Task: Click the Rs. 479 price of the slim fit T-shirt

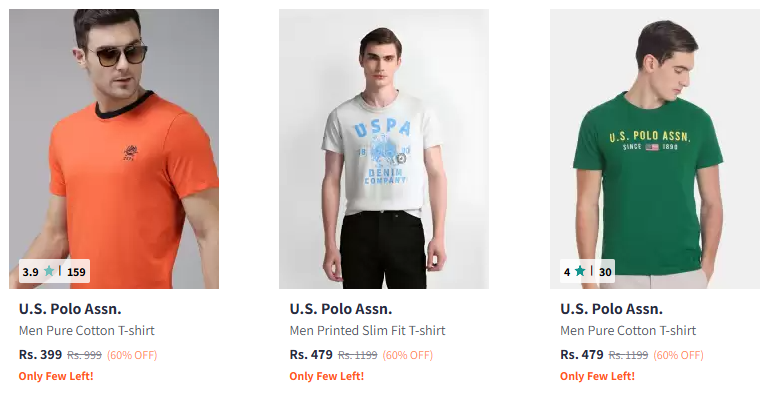Action: 311,355
